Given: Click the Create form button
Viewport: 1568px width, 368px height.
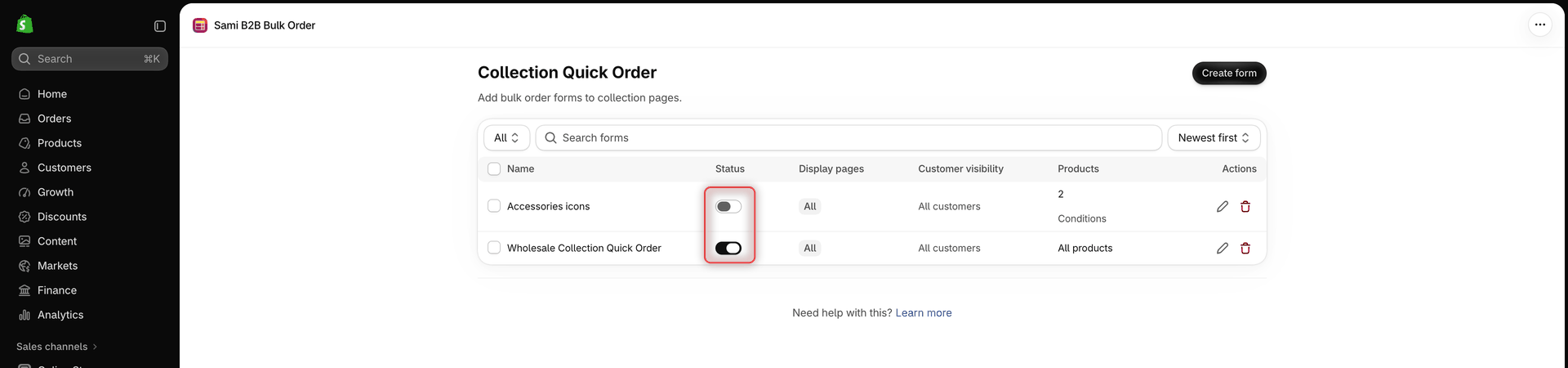Looking at the screenshot, I should click(x=1229, y=73).
